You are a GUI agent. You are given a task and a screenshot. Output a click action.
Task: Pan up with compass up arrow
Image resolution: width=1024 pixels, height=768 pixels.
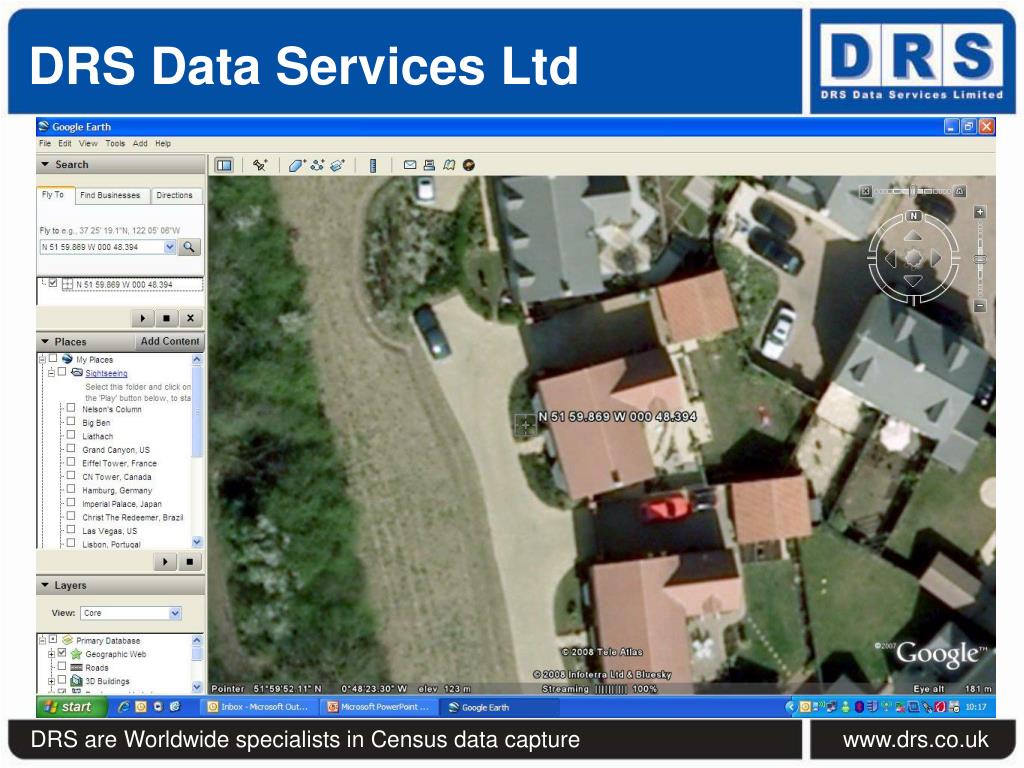point(914,235)
